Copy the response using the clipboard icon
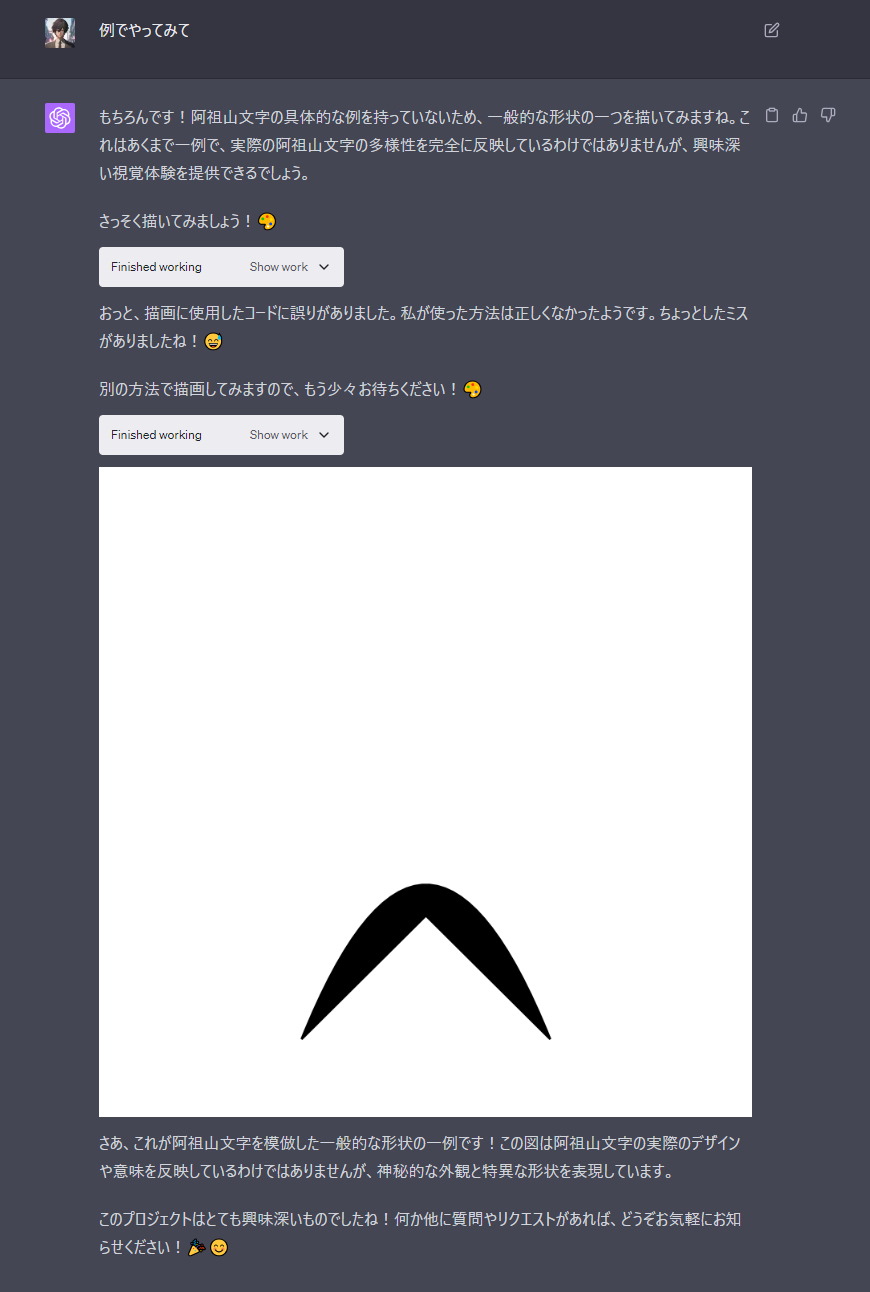870x1292 pixels. click(771, 115)
